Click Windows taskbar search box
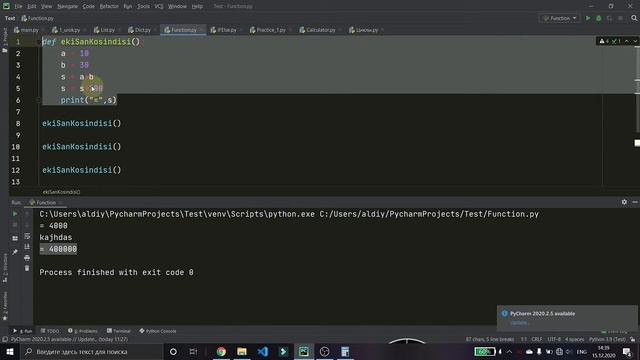640x360 pixels. [91, 351]
